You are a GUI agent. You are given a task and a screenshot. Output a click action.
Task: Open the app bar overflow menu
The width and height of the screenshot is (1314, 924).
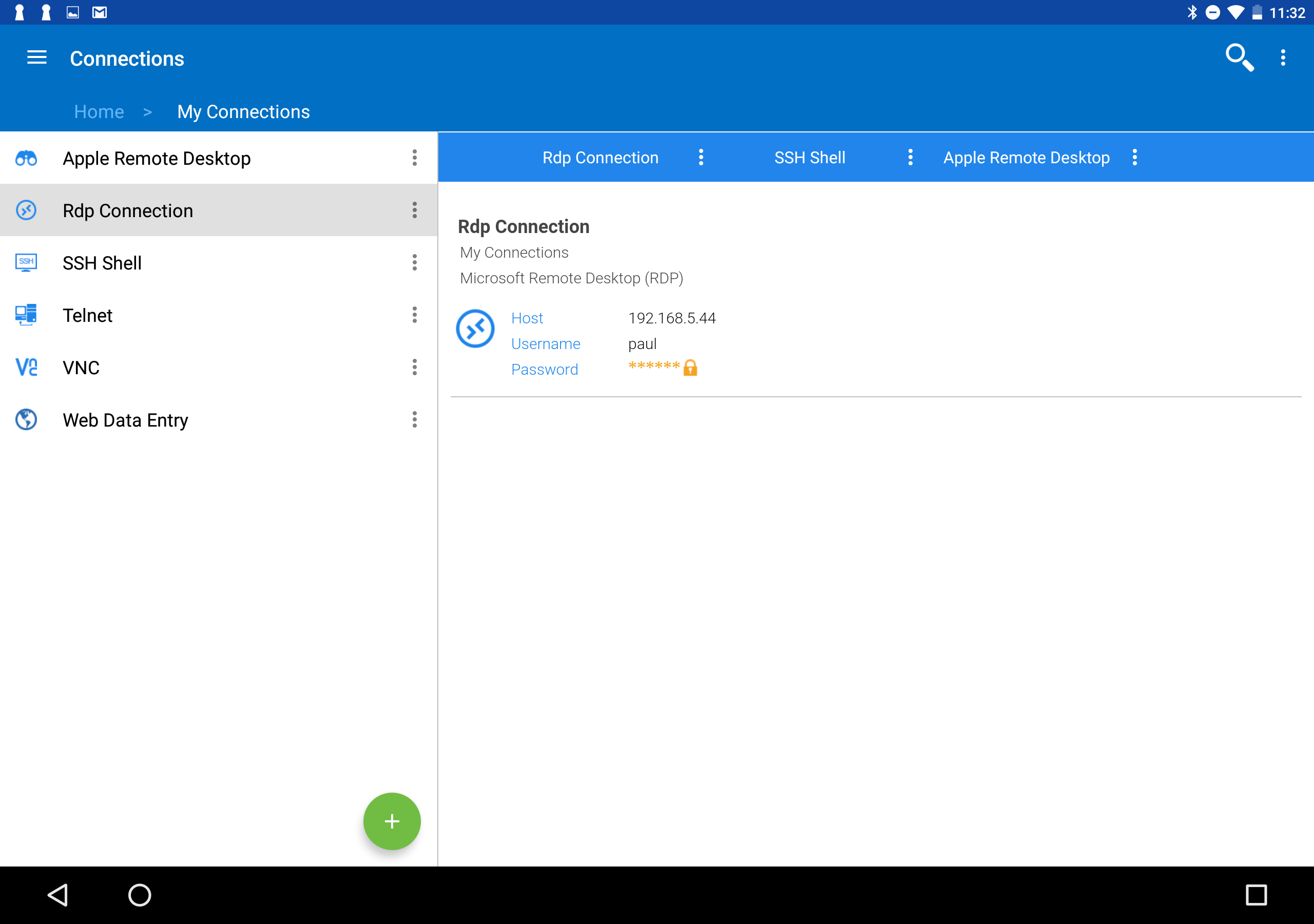click(1283, 58)
